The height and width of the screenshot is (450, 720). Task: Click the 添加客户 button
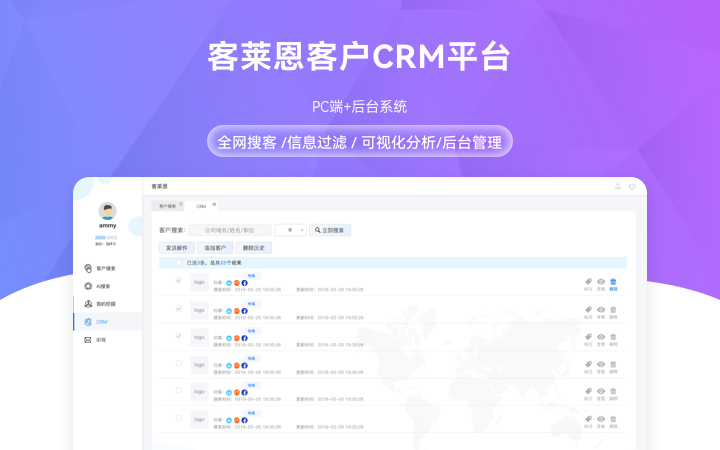click(x=215, y=248)
